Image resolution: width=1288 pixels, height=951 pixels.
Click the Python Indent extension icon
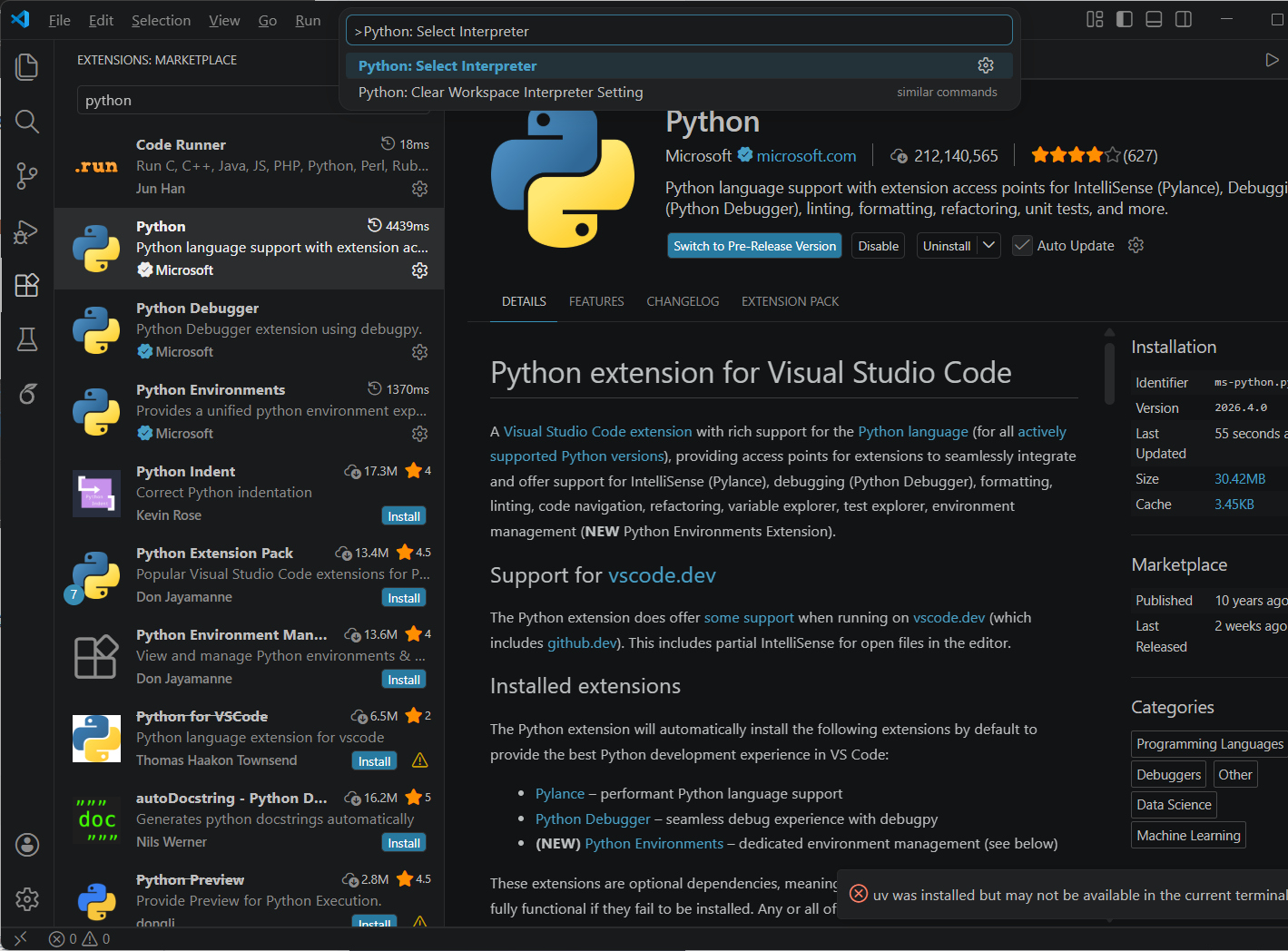(x=96, y=494)
